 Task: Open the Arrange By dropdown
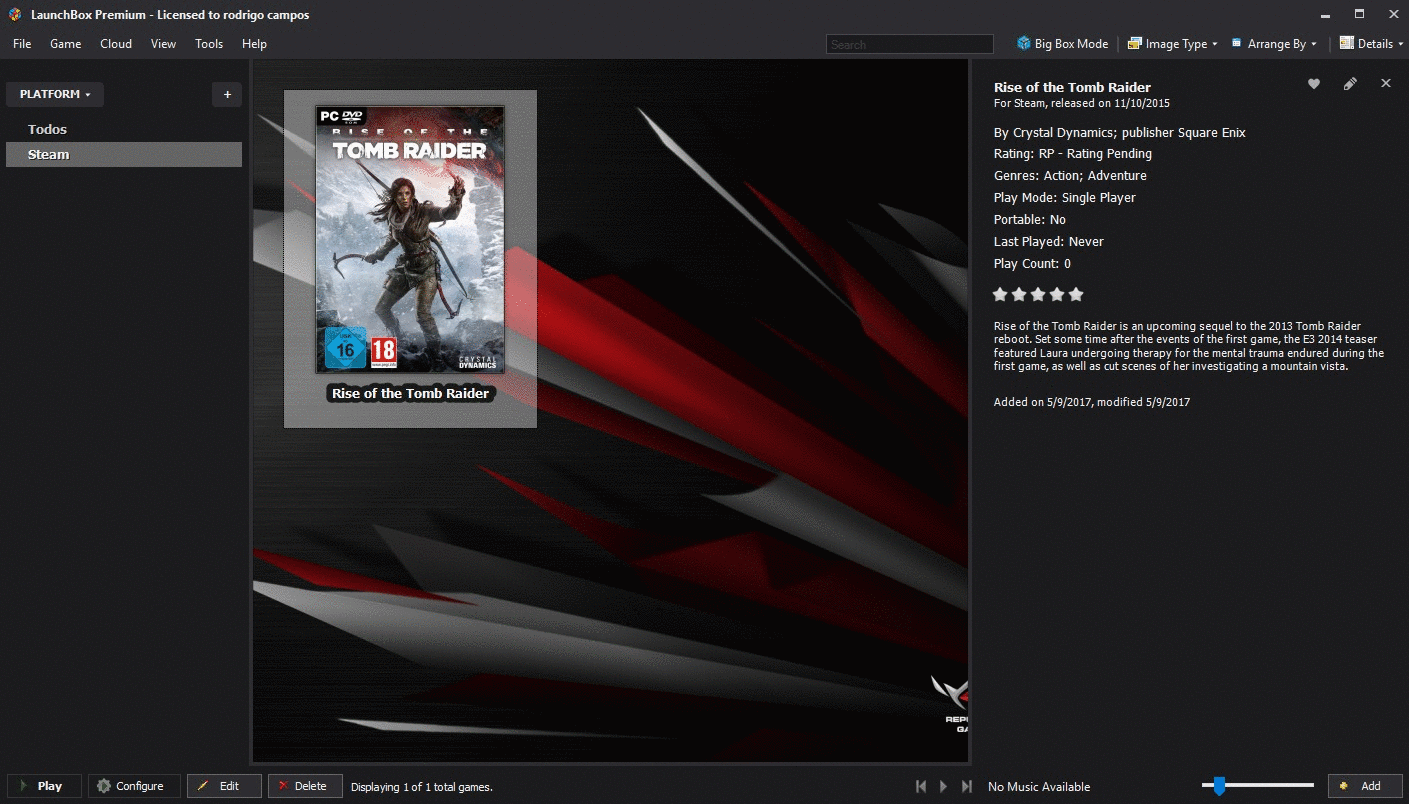pos(1274,44)
